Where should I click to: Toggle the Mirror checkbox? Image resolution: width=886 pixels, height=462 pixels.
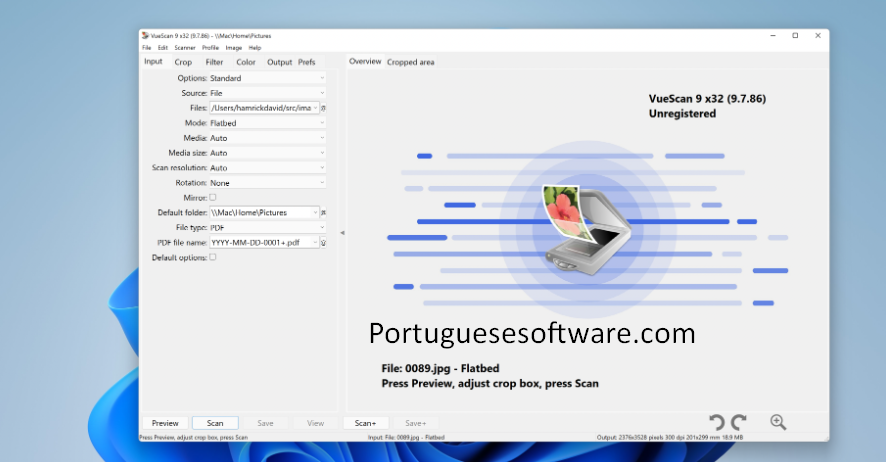click(212, 198)
